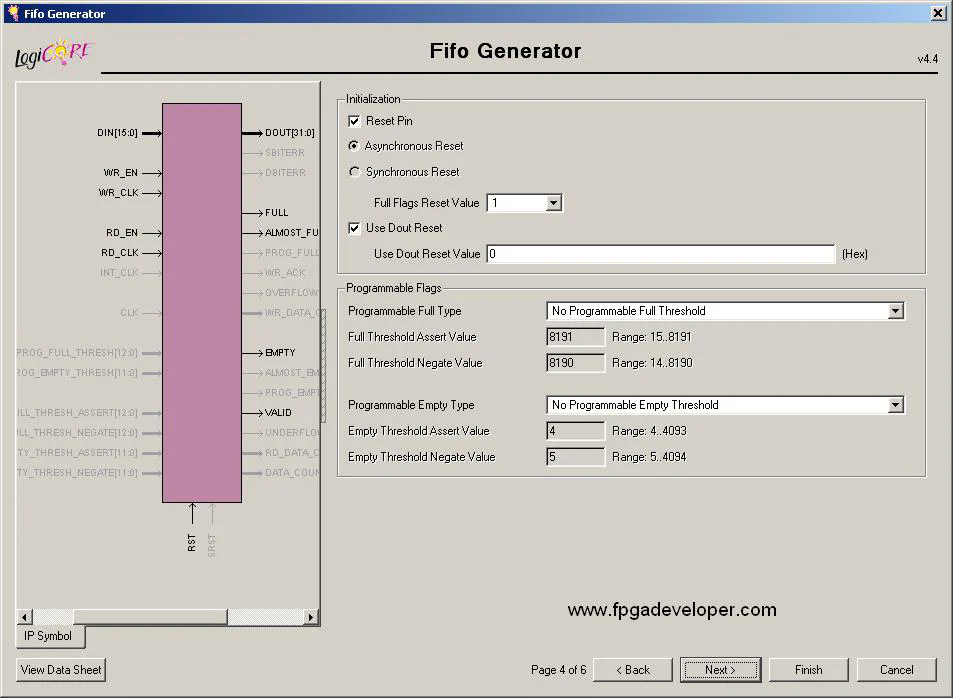
Task: Expand the Programmable Empty Type dropdown
Action: pyautogui.click(x=895, y=405)
